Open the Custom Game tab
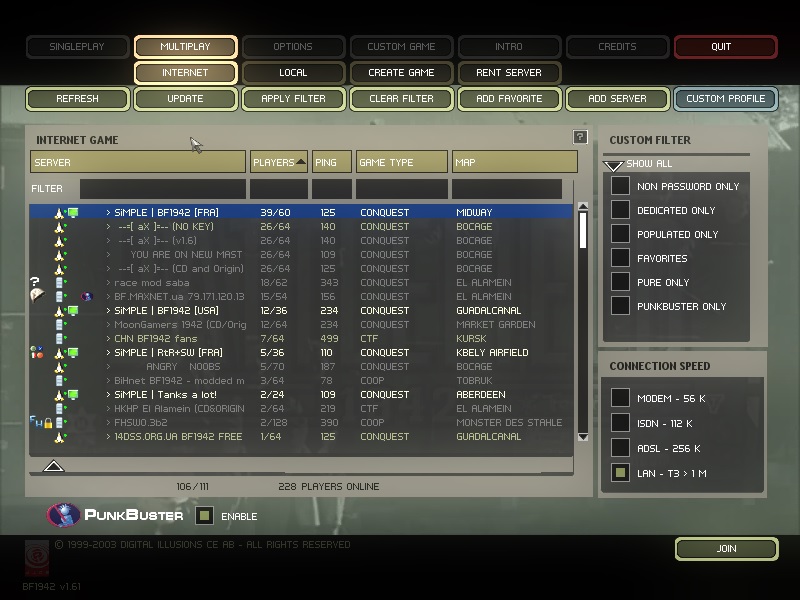This screenshot has width=800, height=600. [401, 46]
